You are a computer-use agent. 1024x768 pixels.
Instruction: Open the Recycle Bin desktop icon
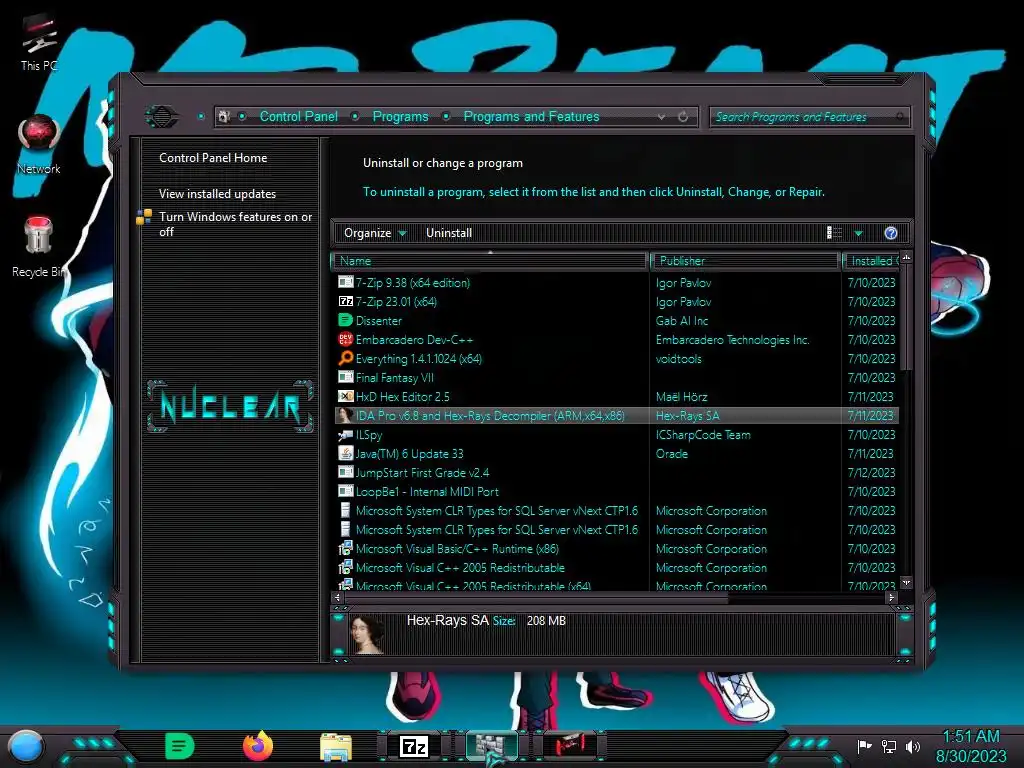coord(39,247)
